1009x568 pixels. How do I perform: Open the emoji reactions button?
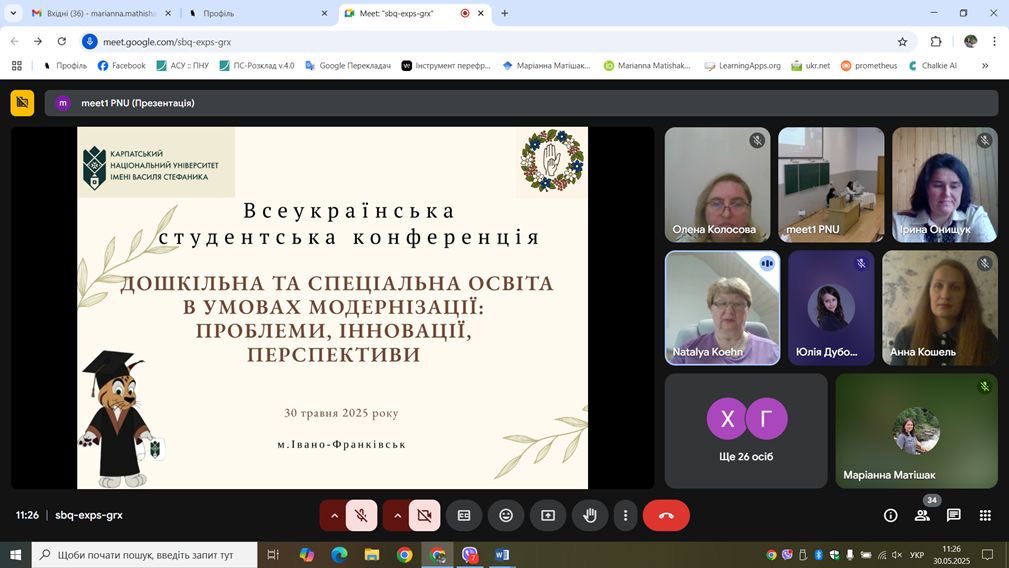pos(506,515)
